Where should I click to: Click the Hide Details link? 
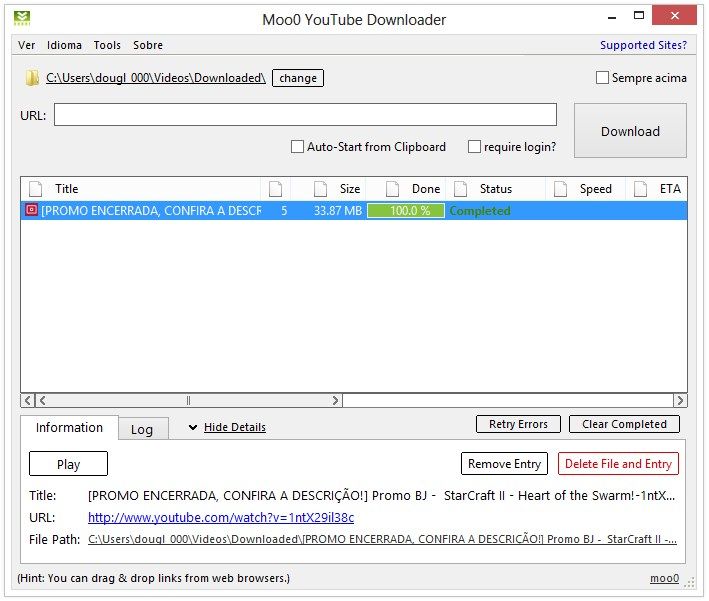point(235,427)
